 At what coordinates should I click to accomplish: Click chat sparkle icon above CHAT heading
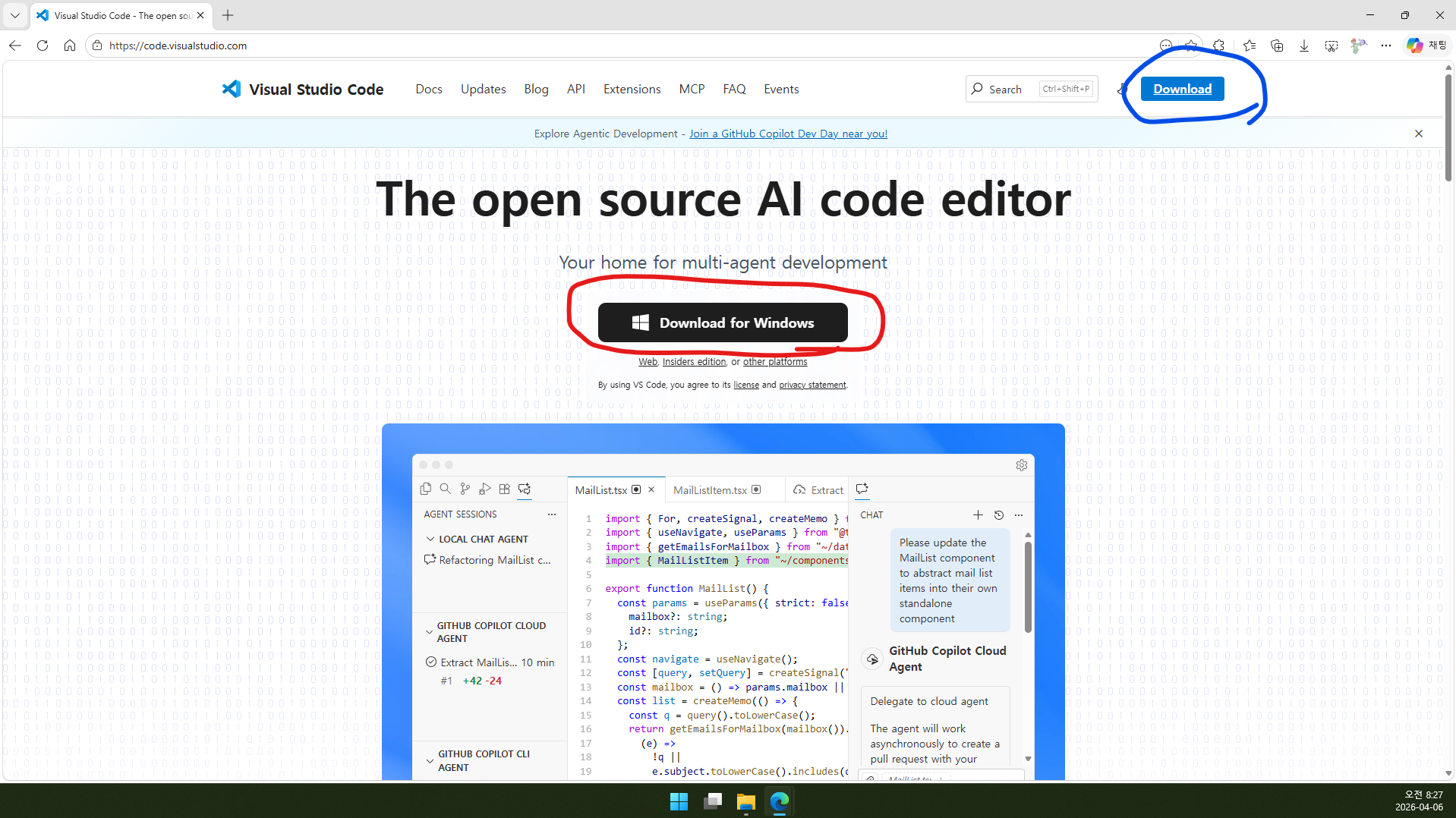click(x=862, y=489)
